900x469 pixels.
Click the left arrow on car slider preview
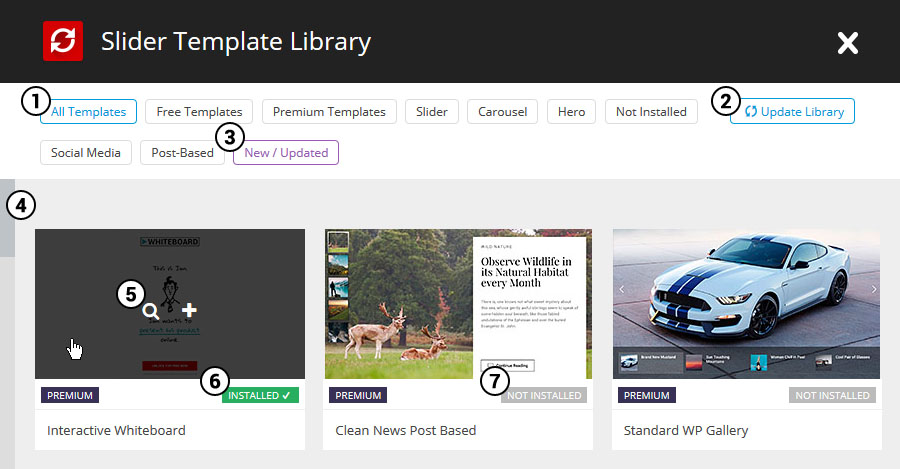tap(622, 289)
